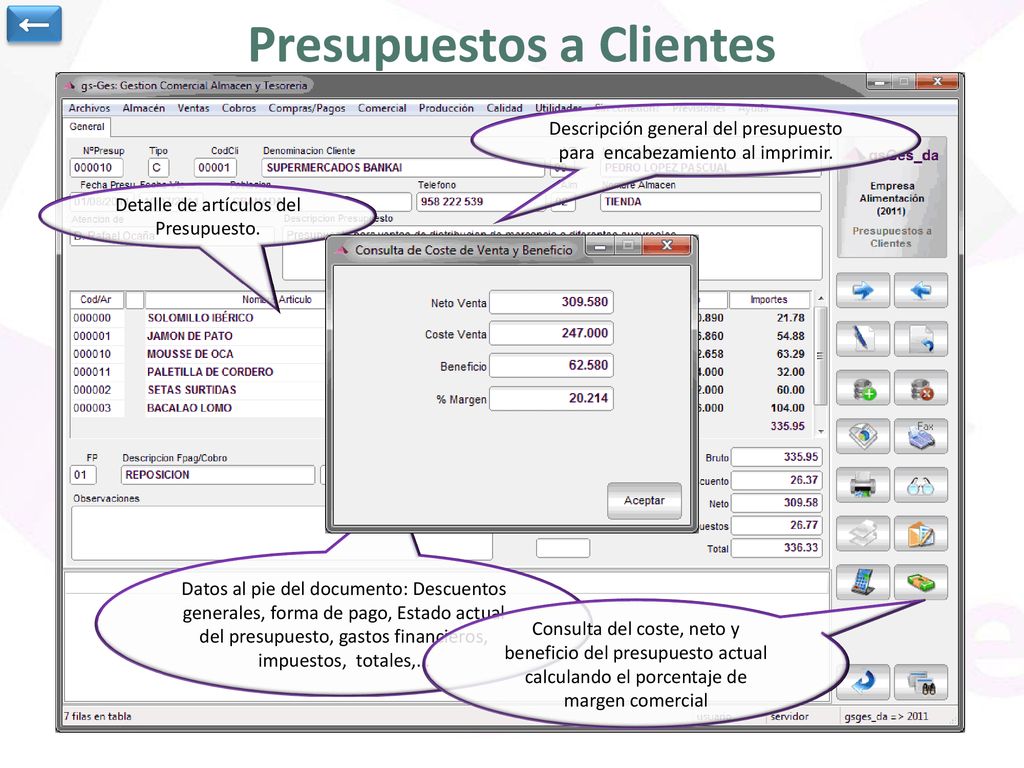
Task: Click the Coste Venta value 247.000
Action: coord(551,333)
